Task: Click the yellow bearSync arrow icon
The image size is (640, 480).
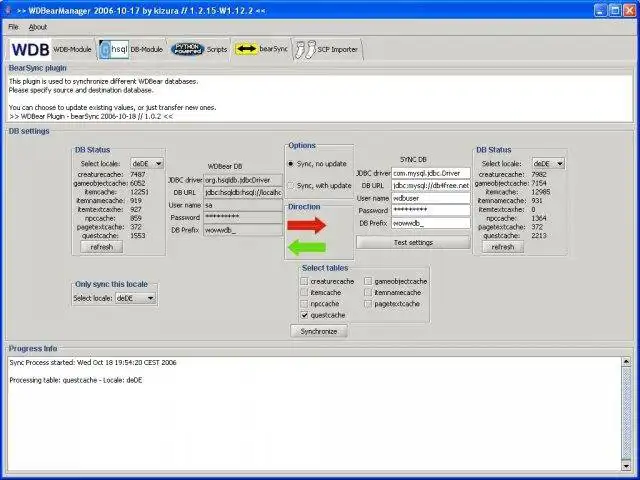Action: click(246, 49)
